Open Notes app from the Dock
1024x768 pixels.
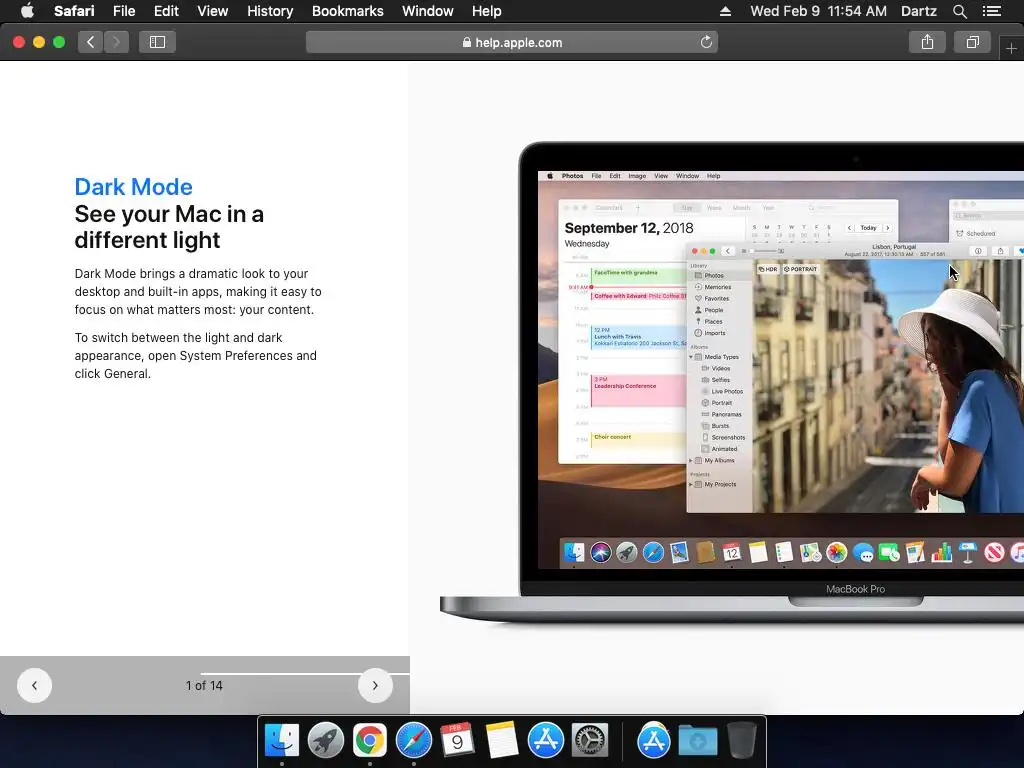click(502, 741)
